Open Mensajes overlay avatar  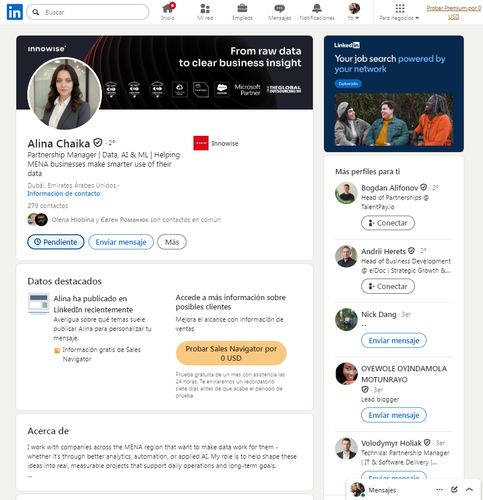point(357,489)
